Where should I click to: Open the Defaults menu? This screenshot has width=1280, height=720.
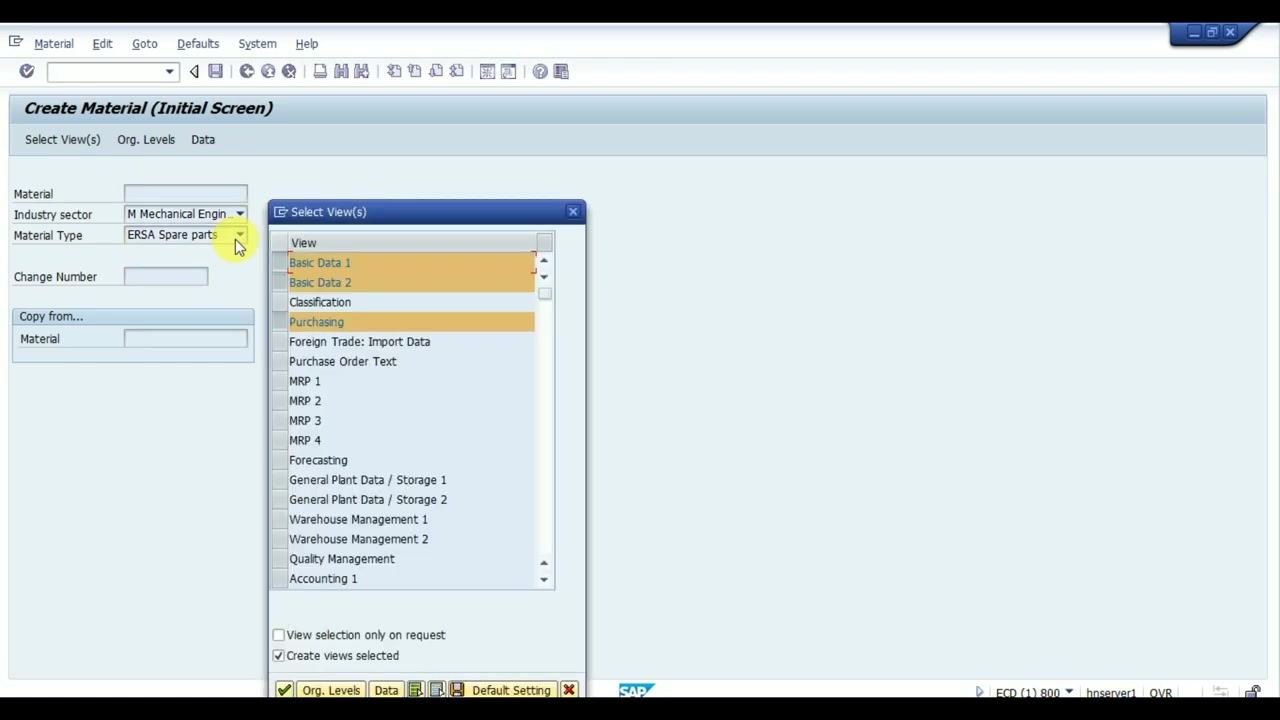pos(198,44)
